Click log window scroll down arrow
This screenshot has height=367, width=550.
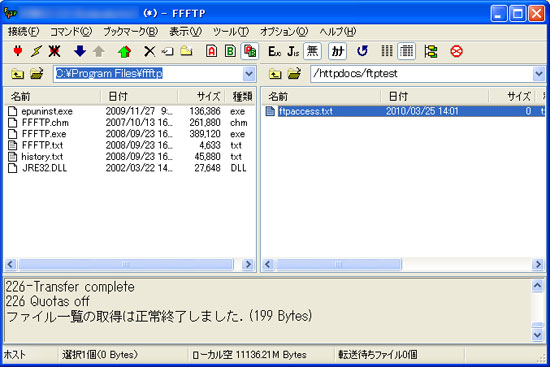tap(537, 335)
